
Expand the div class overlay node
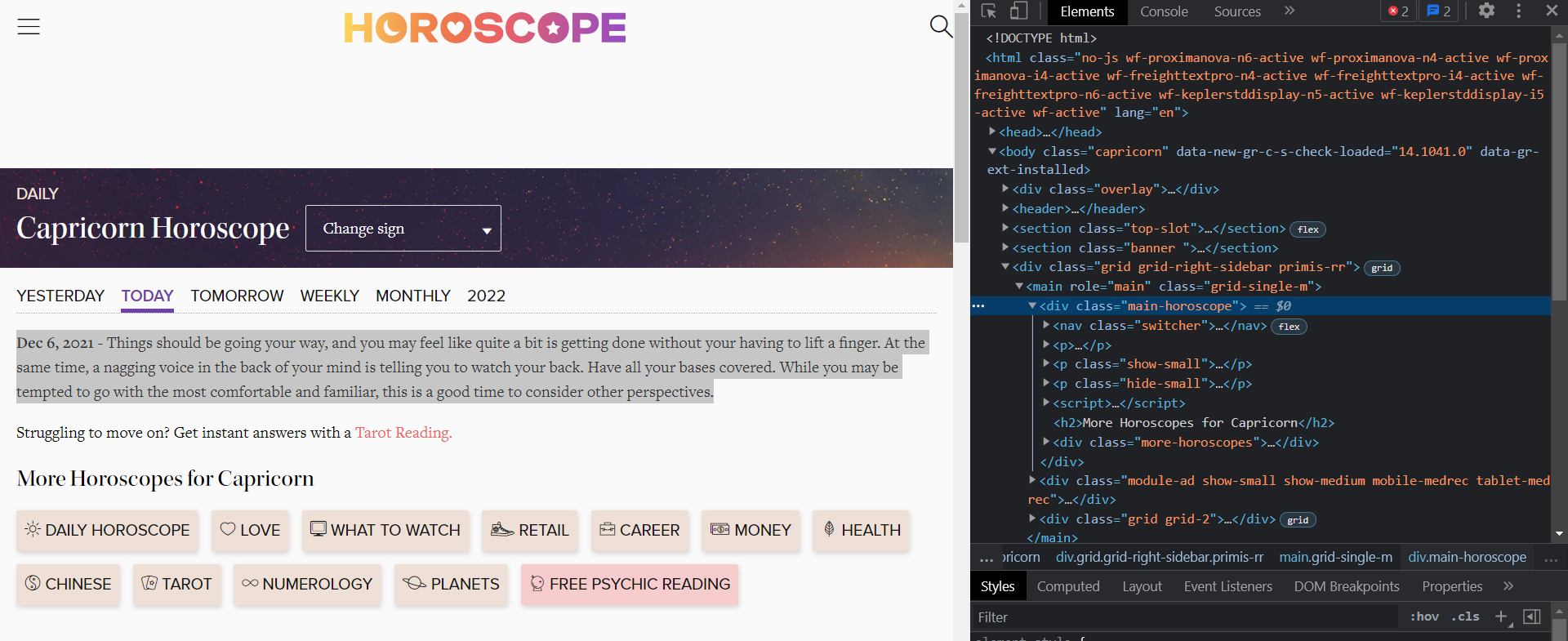(x=1005, y=189)
